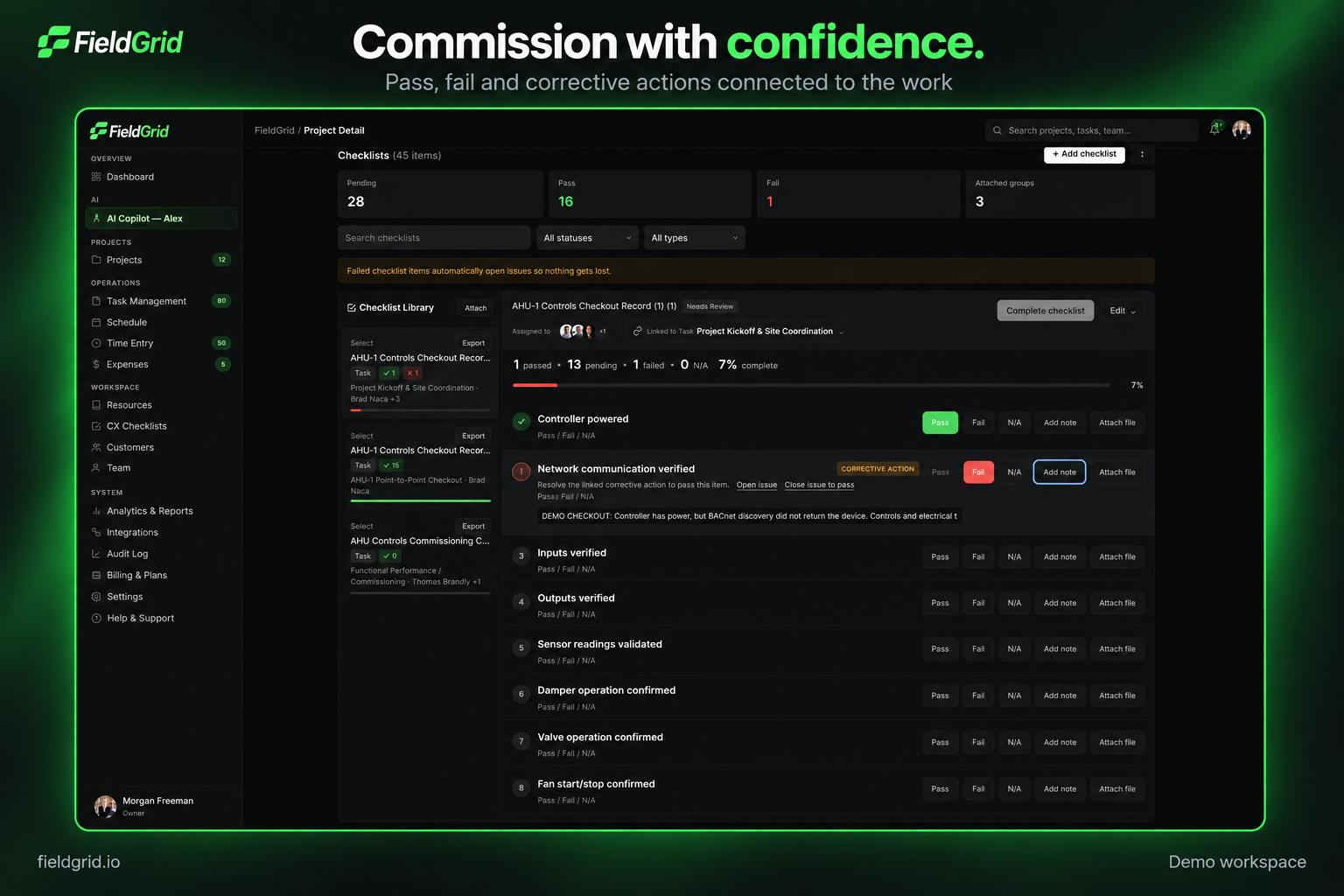1344x896 pixels.
Task: Mark Outputs verified as Fail
Action: pos(978,603)
